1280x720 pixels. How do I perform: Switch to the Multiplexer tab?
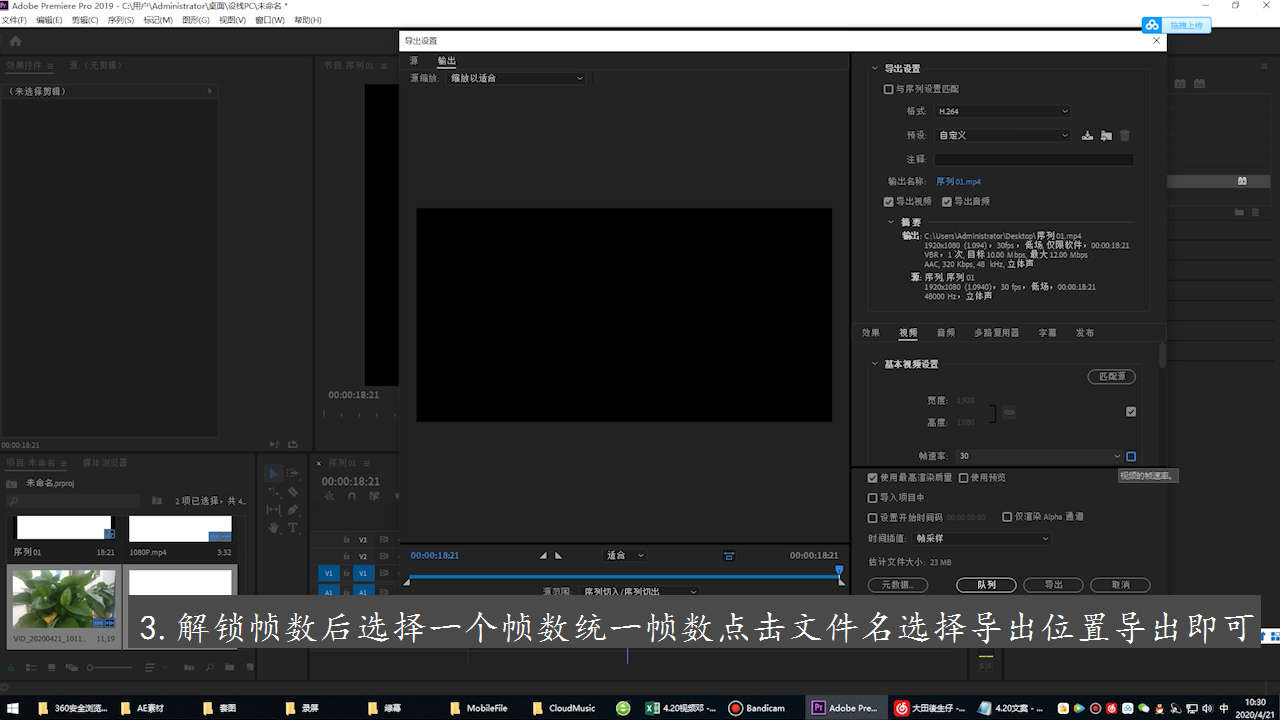pyautogui.click(x=996, y=333)
